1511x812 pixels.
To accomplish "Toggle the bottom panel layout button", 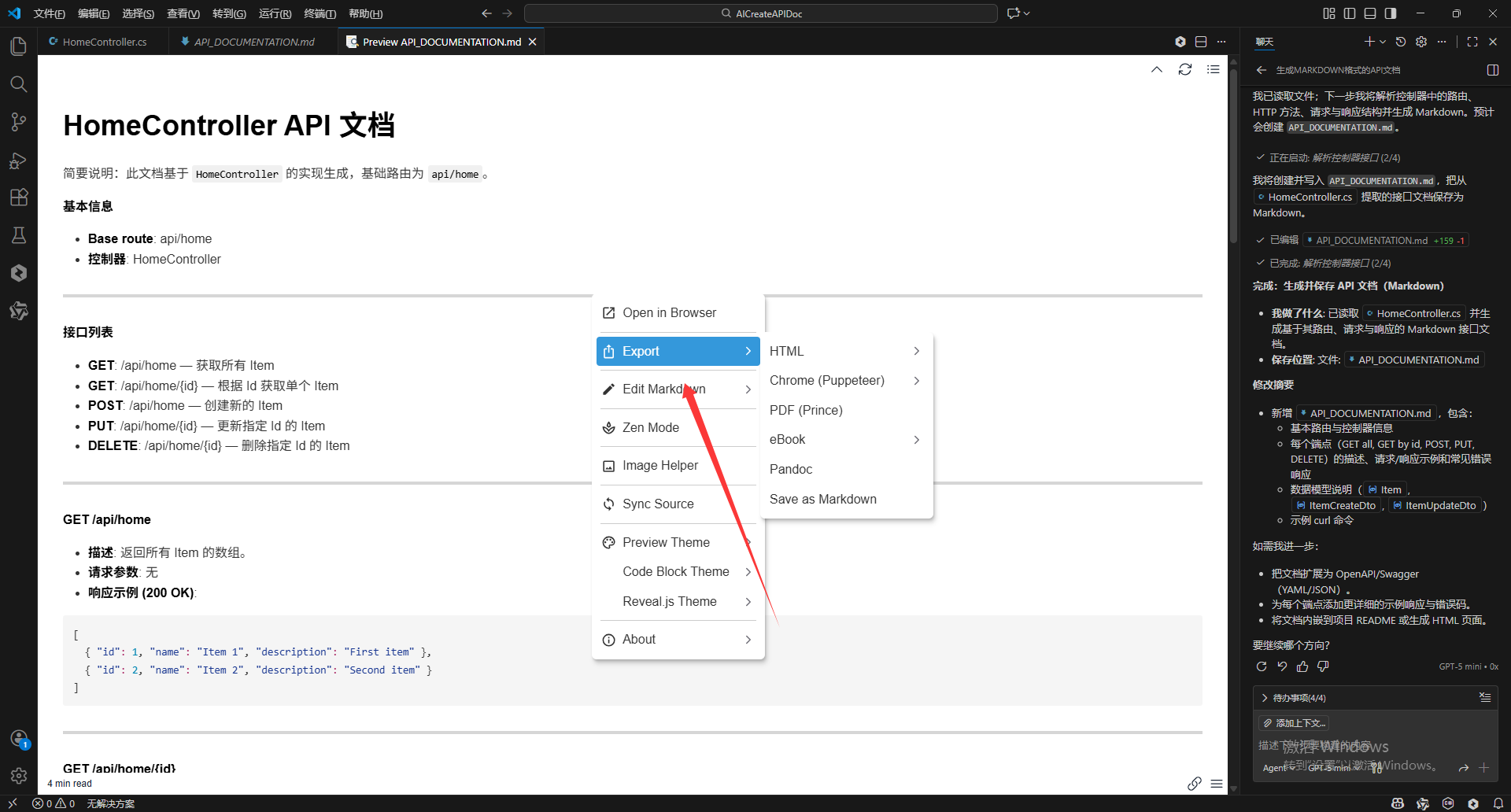I will click(1370, 13).
